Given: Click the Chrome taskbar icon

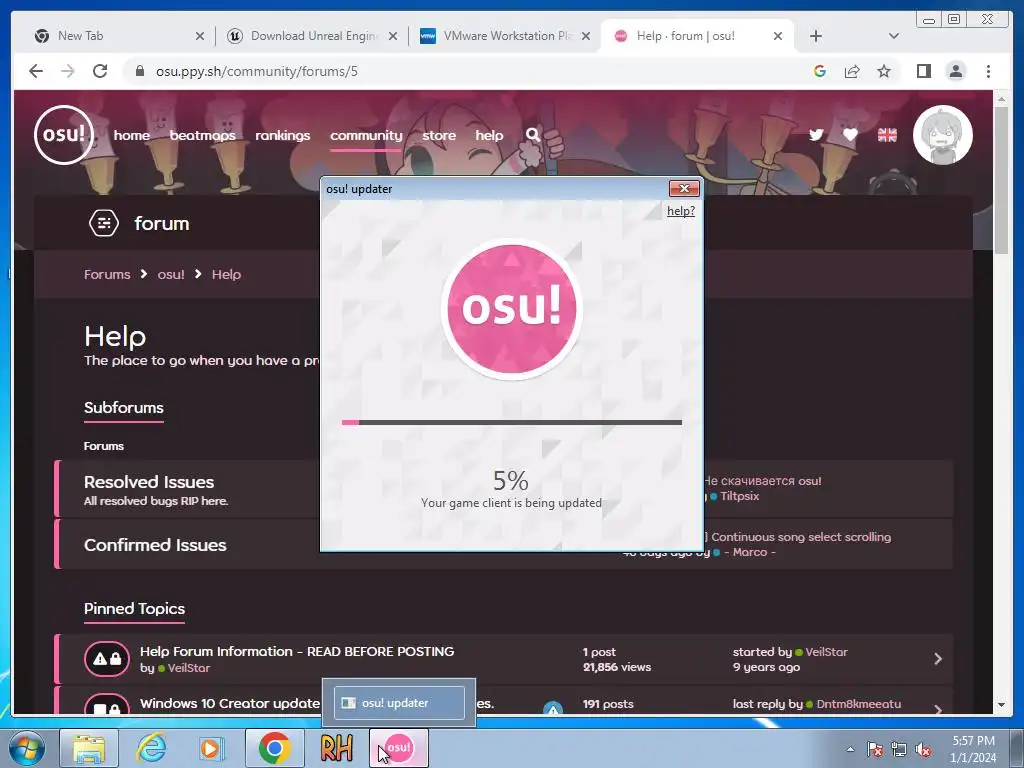Looking at the screenshot, I should pos(274,748).
